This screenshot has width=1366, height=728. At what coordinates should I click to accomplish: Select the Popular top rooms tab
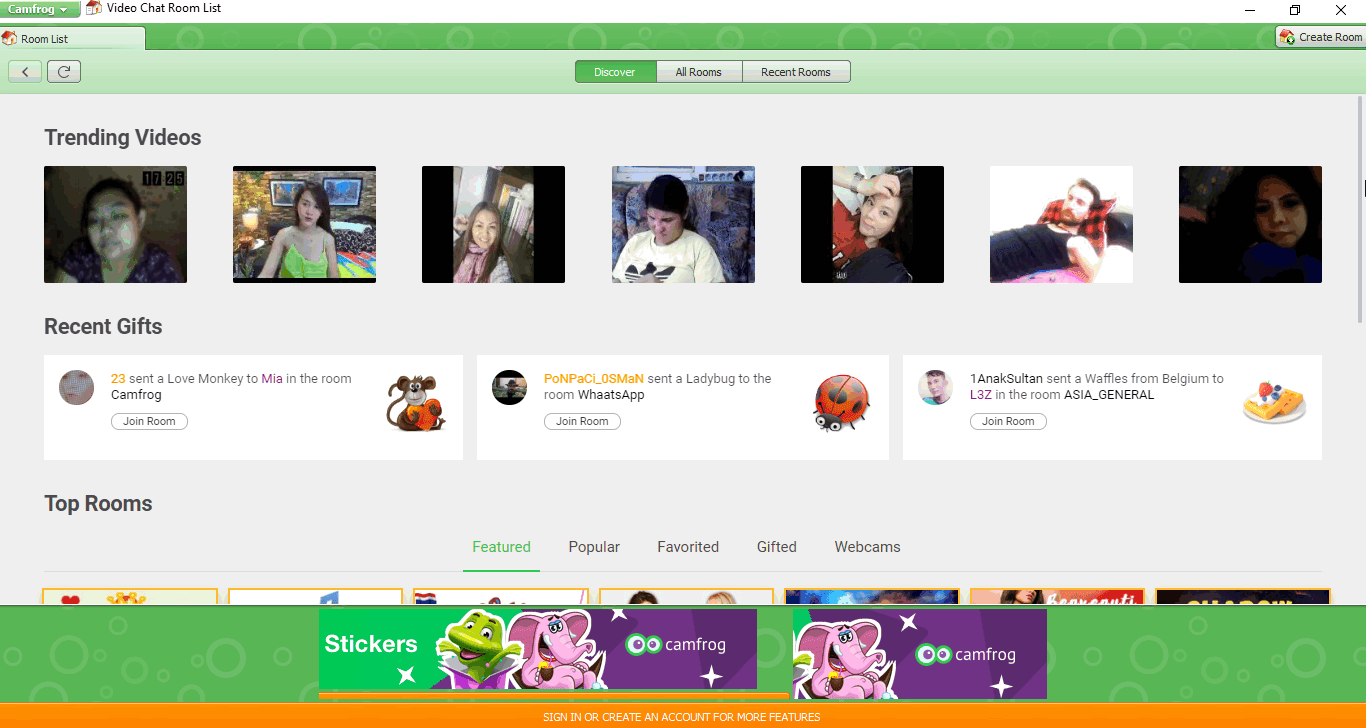click(594, 547)
